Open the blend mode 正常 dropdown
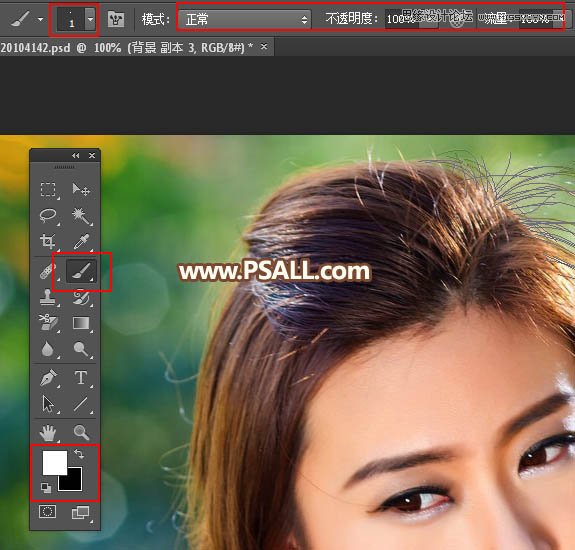This screenshot has height=550, width=575. [244, 19]
